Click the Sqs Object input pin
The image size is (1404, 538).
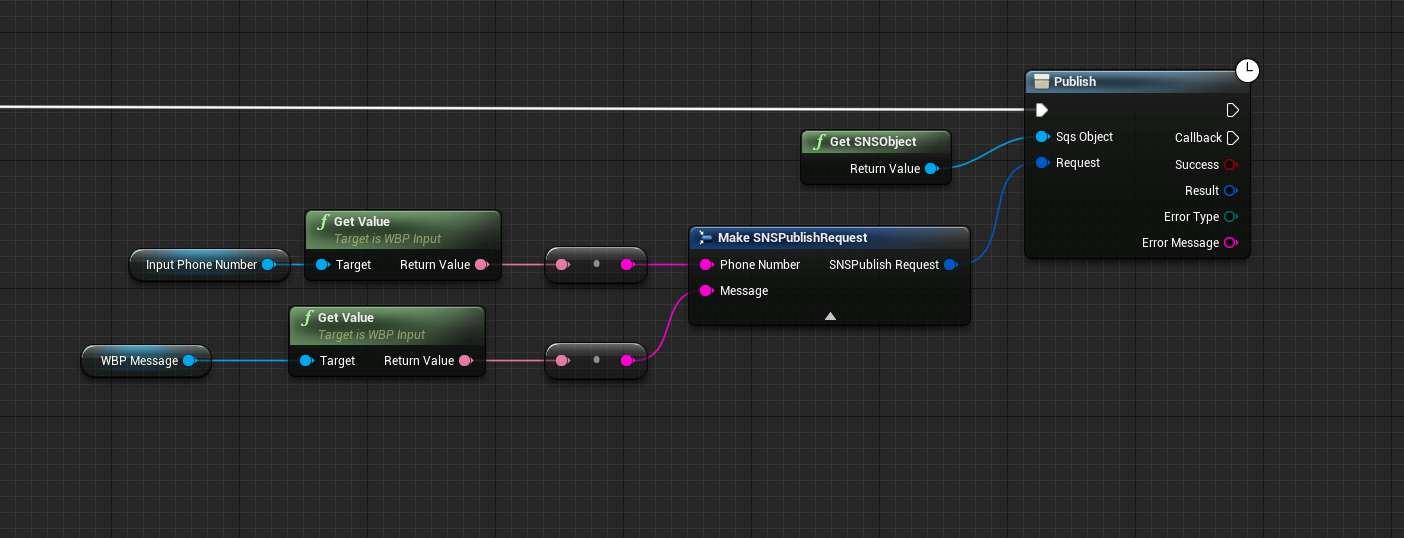pyautogui.click(x=1042, y=137)
